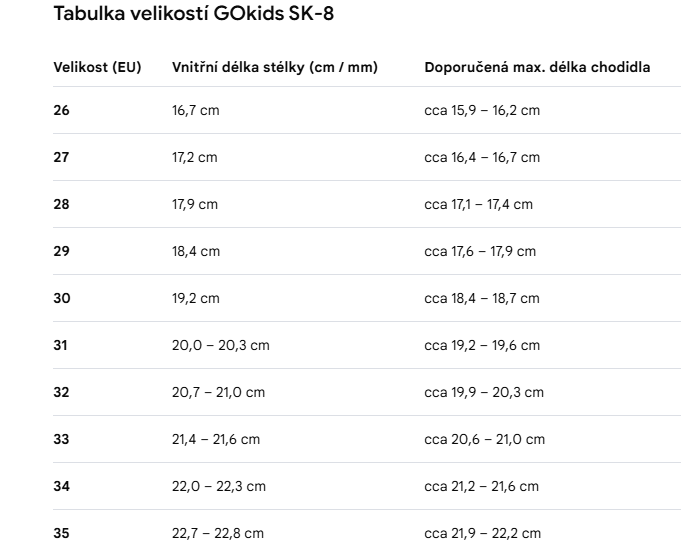Select size 30 row label

tap(62, 298)
